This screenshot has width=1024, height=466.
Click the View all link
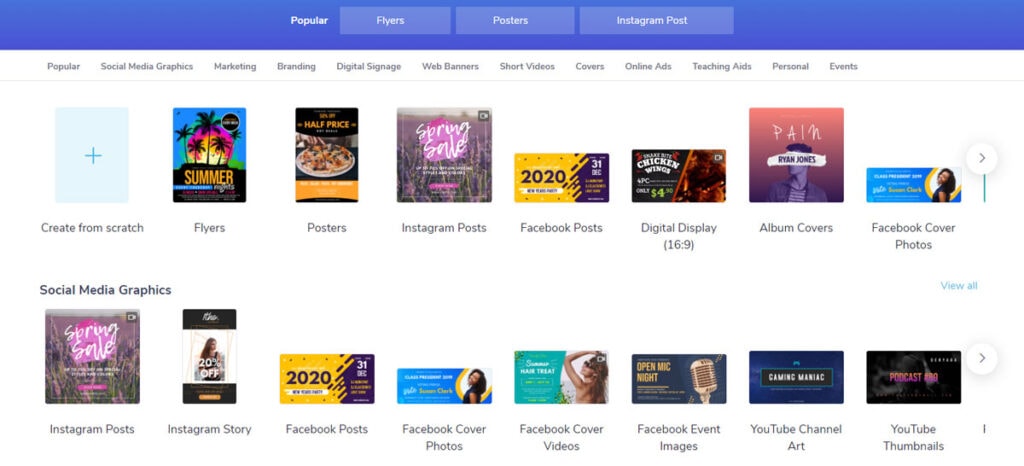click(959, 286)
